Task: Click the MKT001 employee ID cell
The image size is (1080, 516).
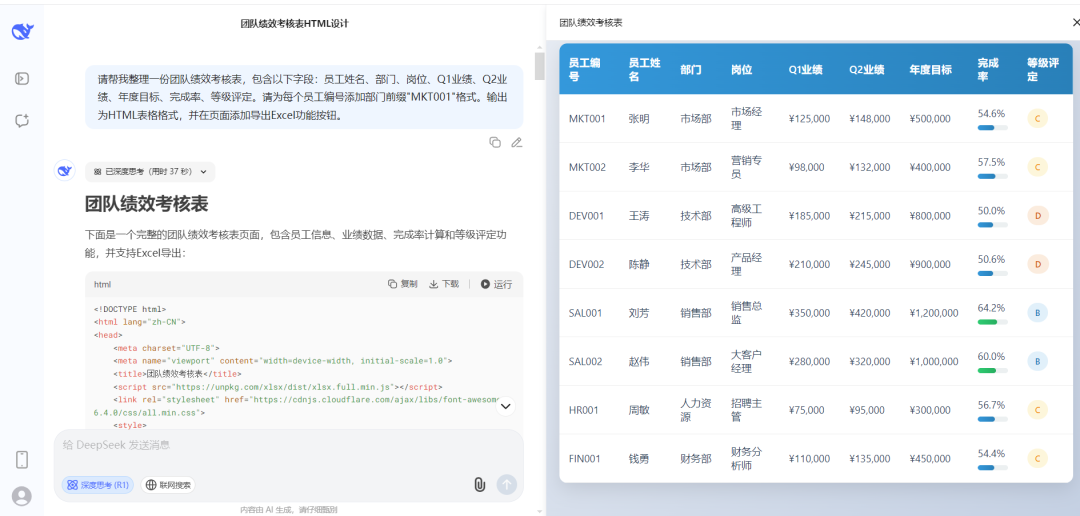Action: (587, 118)
